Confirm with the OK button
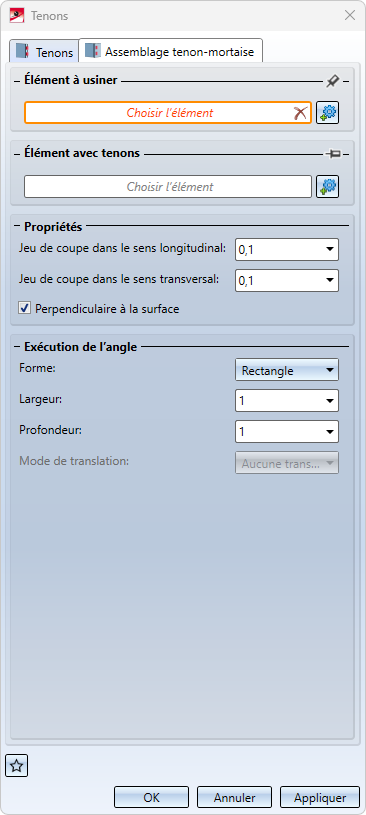 click(x=151, y=797)
